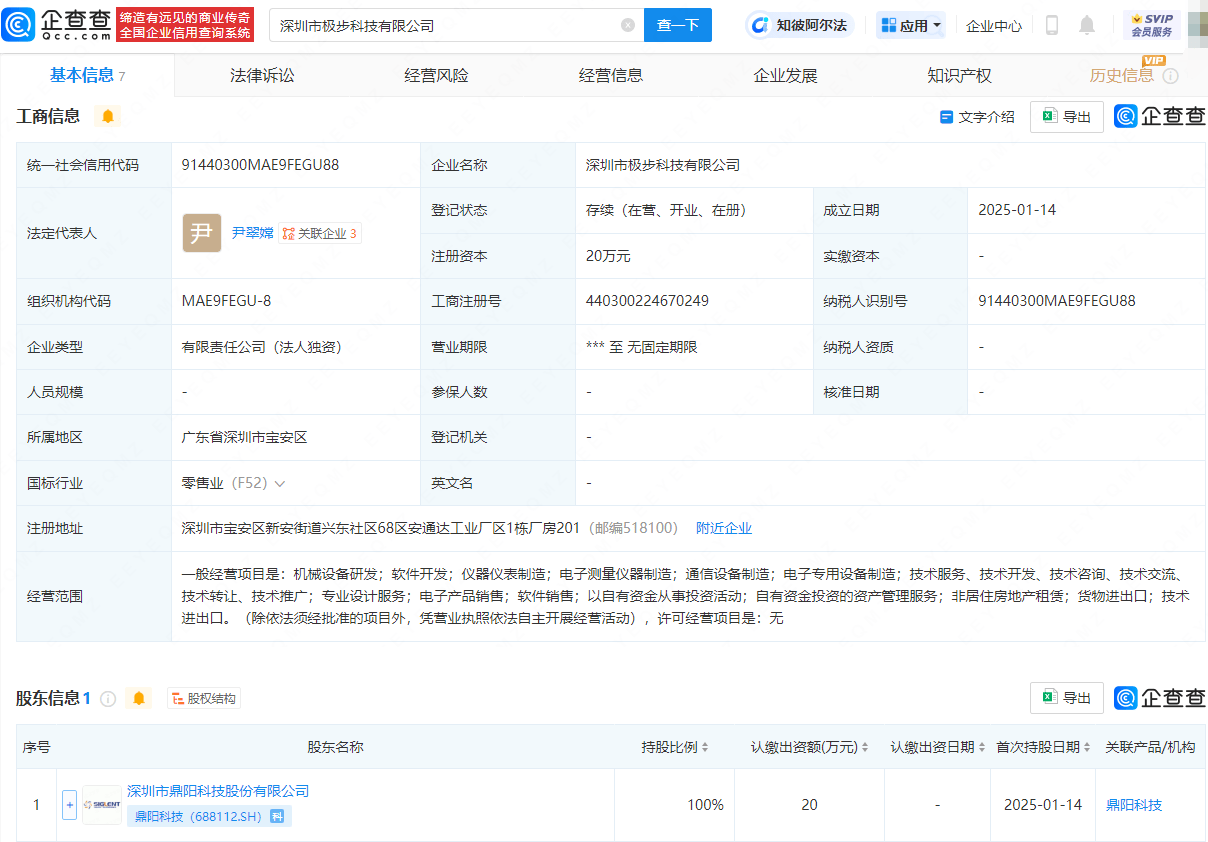Click the SVIP 会员服务 badge
Image resolution: width=1208 pixels, height=842 pixels.
coord(1151,25)
